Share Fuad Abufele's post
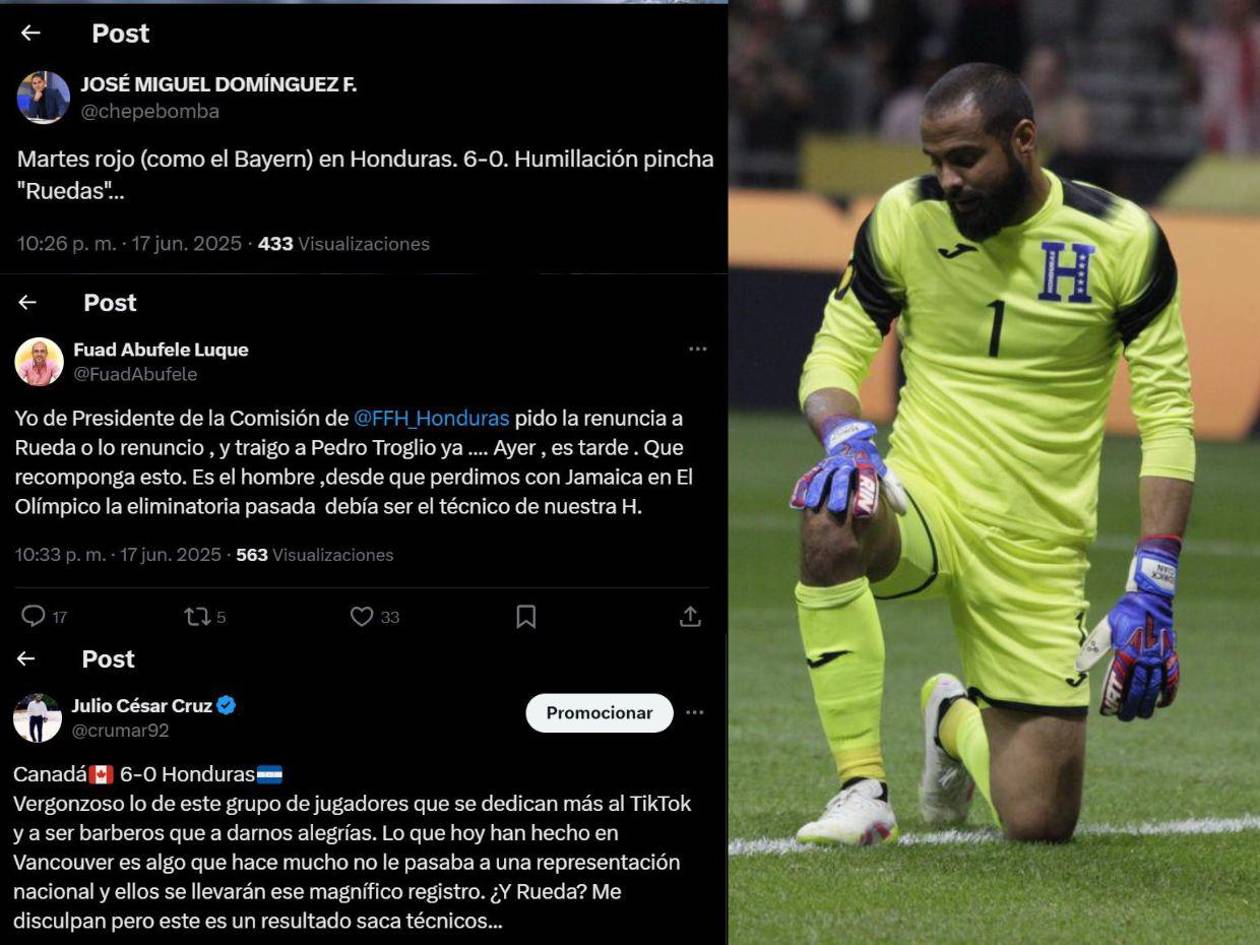Image resolution: width=1260 pixels, height=945 pixels. pyautogui.click(x=690, y=616)
